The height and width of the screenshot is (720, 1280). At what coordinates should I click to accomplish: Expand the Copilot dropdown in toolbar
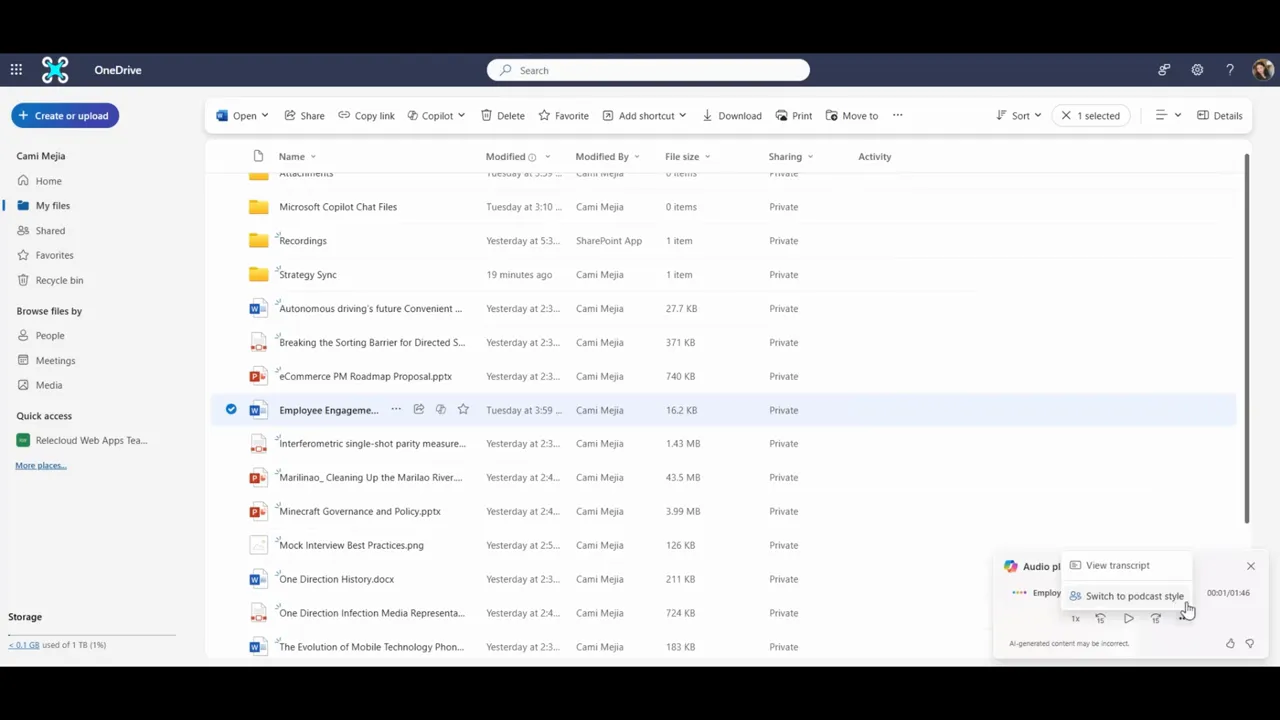click(461, 116)
